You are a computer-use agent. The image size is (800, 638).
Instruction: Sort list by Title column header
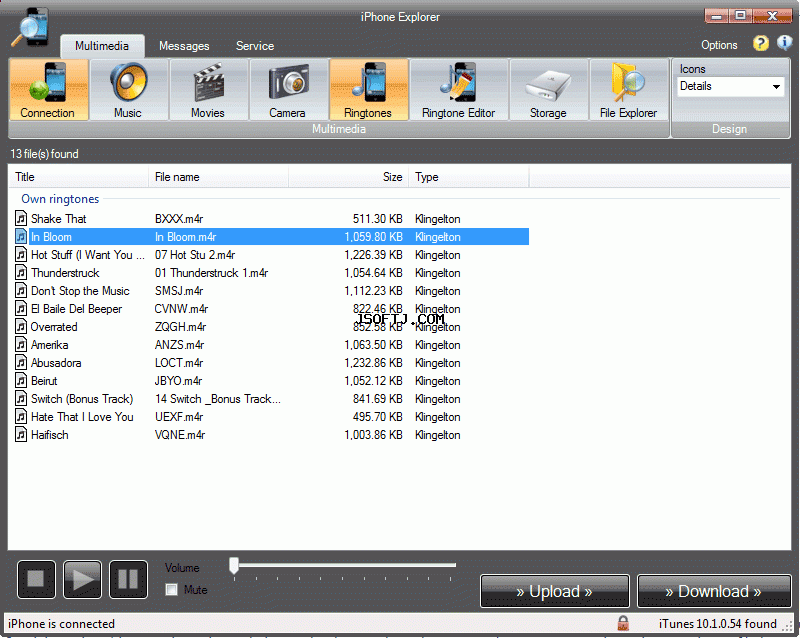pos(79,177)
